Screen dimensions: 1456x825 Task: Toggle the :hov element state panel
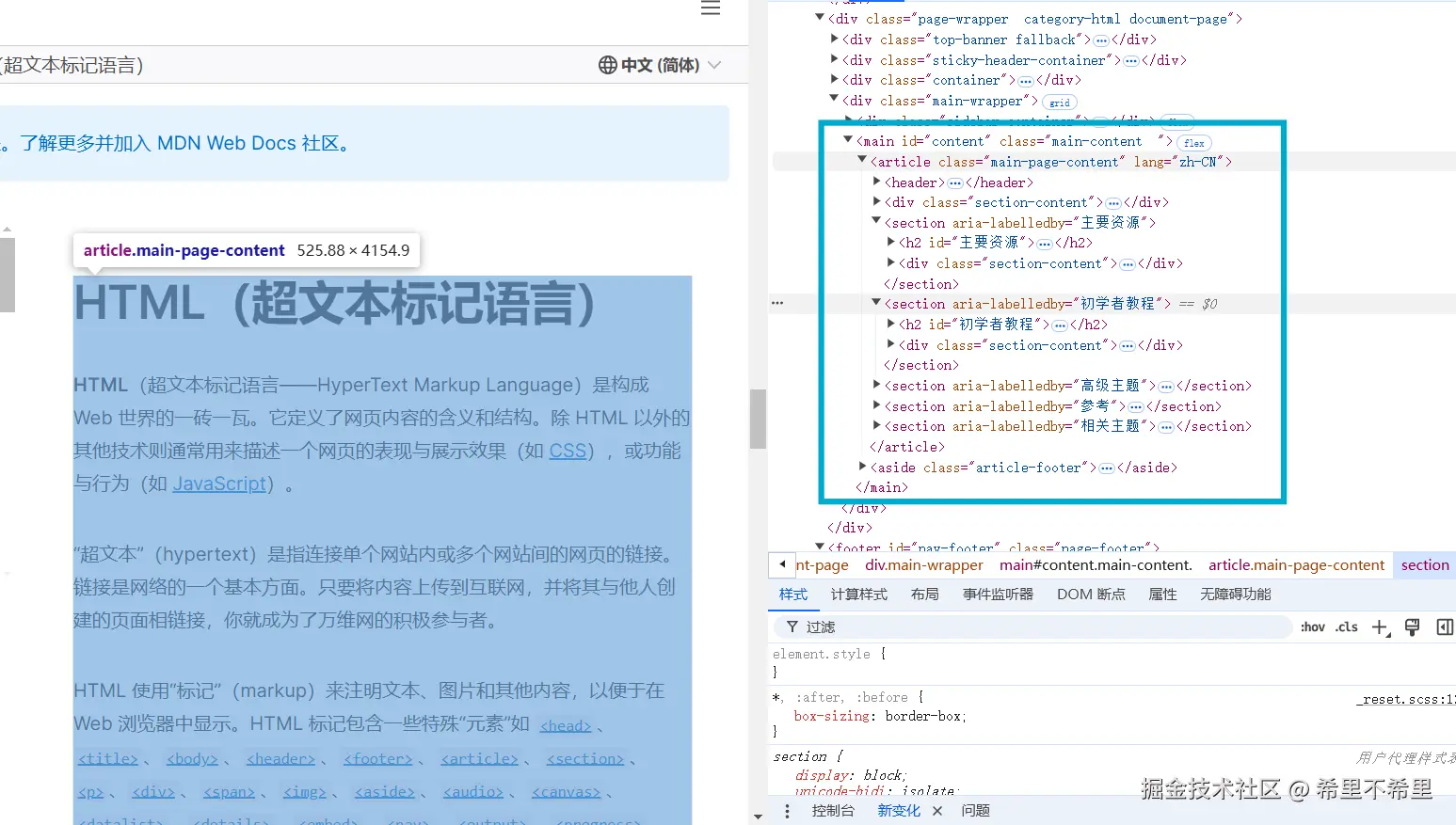[1312, 627]
